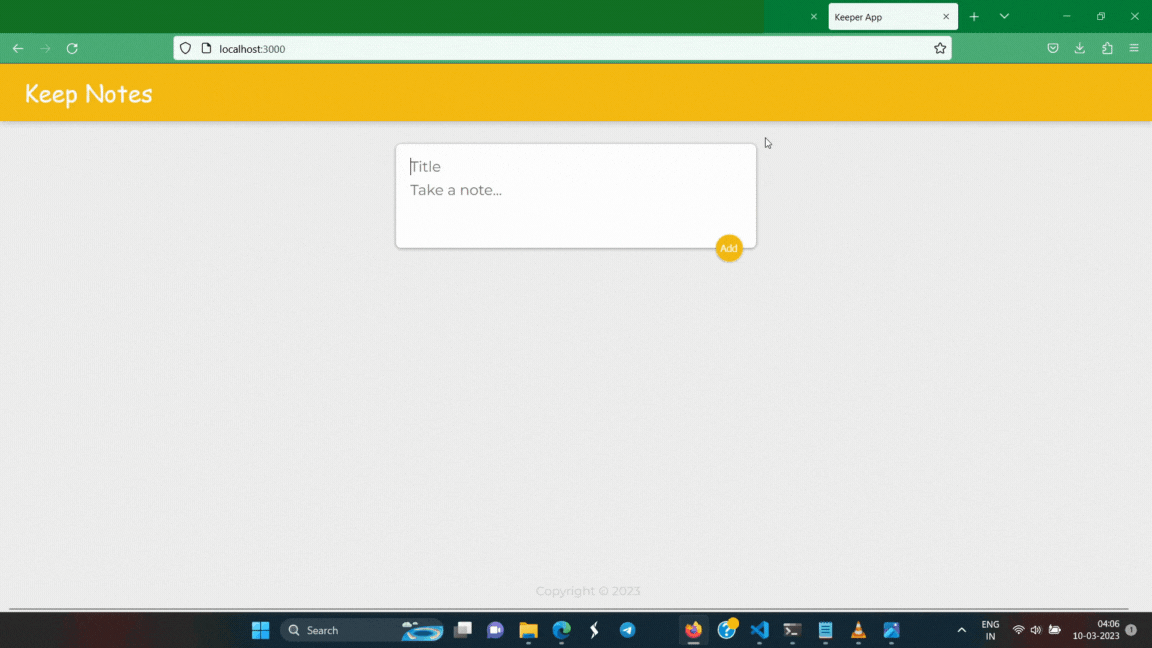The height and width of the screenshot is (648, 1152).
Task: Go back using the browser back arrow
Action: (18, 48)
